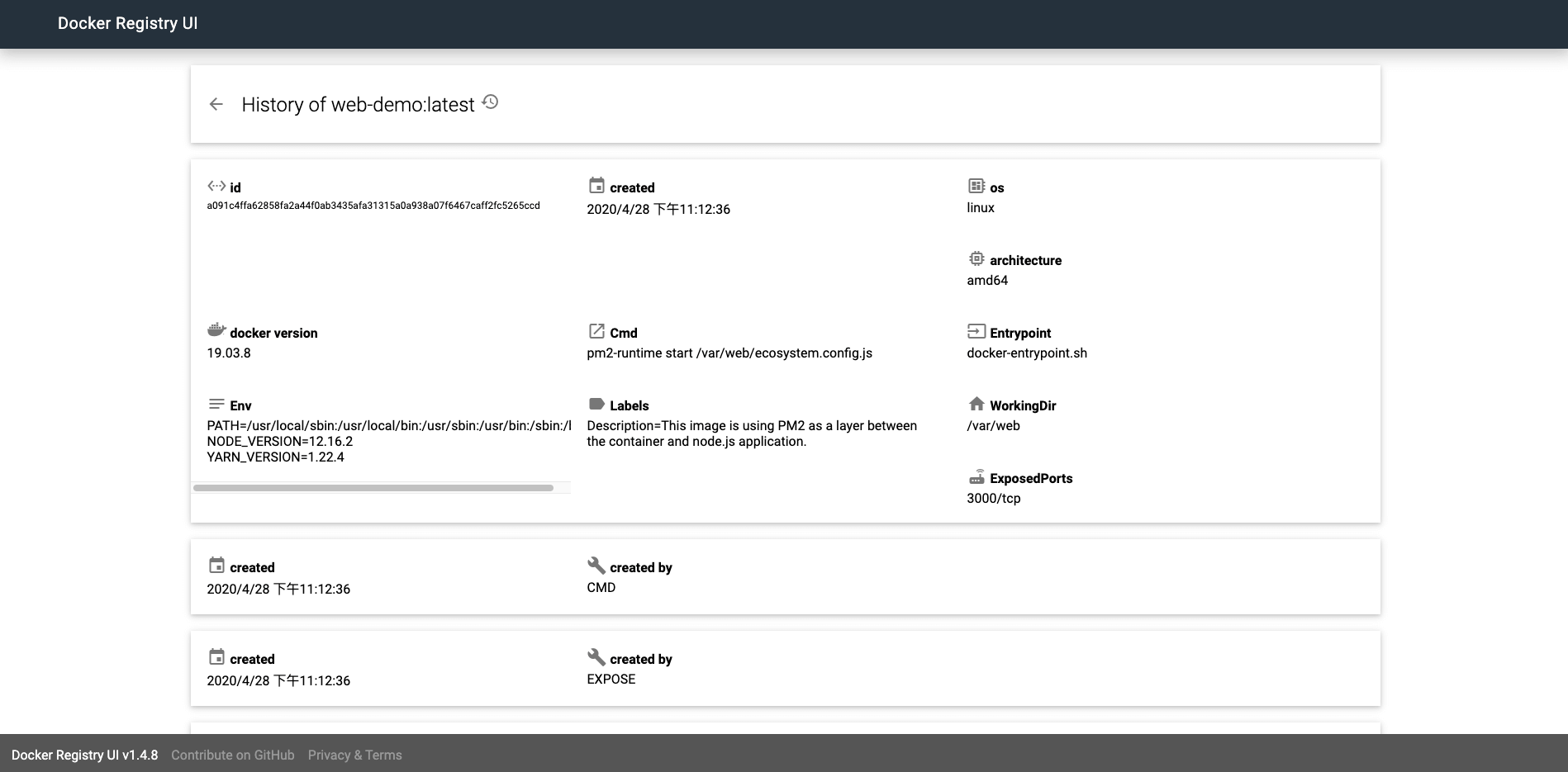Click the id code brackets icon
The height and width of the screenshot is (772, 1568).
[216, 187]
